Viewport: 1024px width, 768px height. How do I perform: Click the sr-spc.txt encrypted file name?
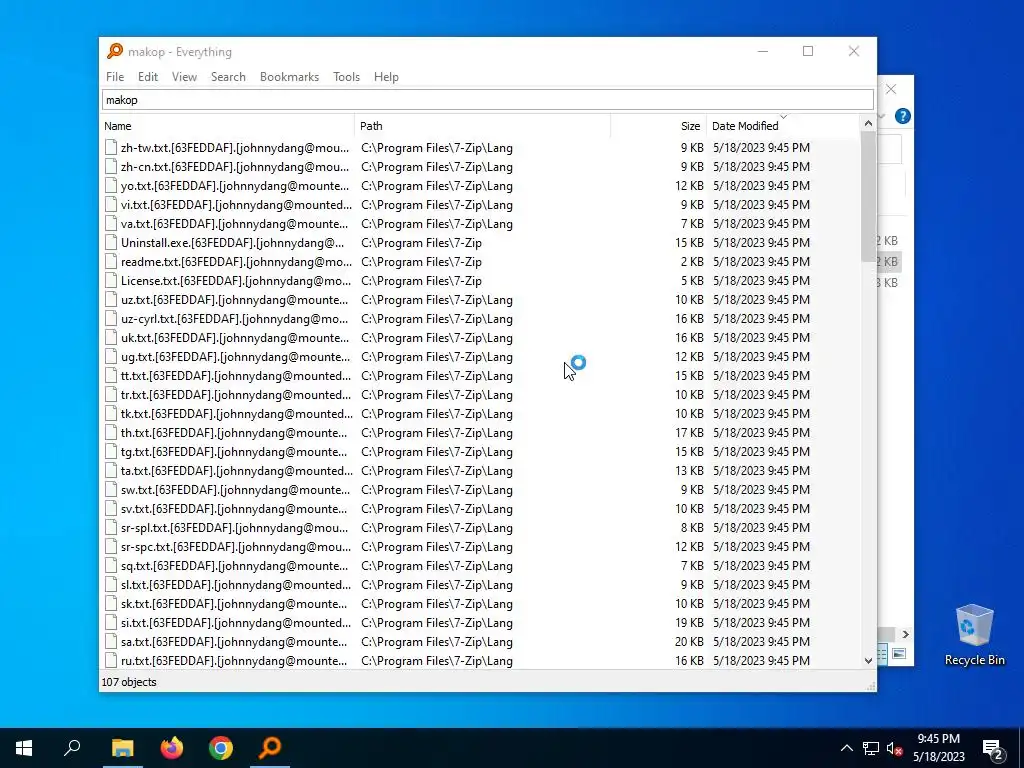point(234,547)
